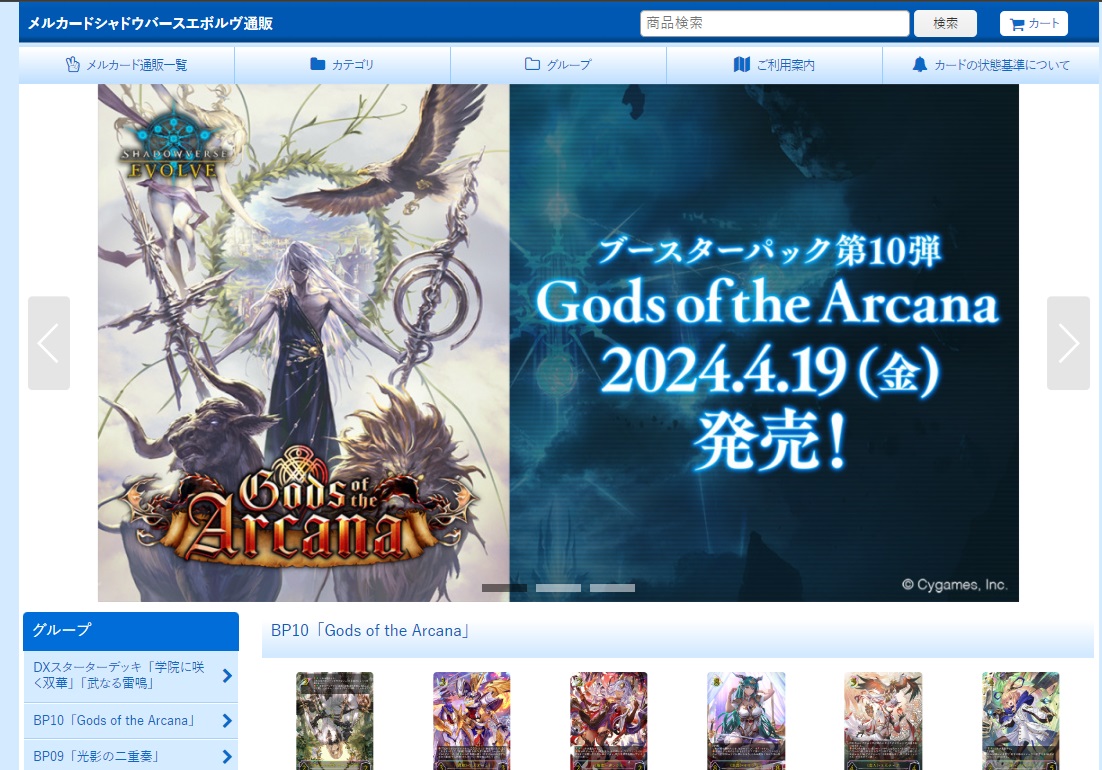The width and height of the screenshot is (1102, 770).
Task: Click the shopping cart icon
Action: 1016,24
